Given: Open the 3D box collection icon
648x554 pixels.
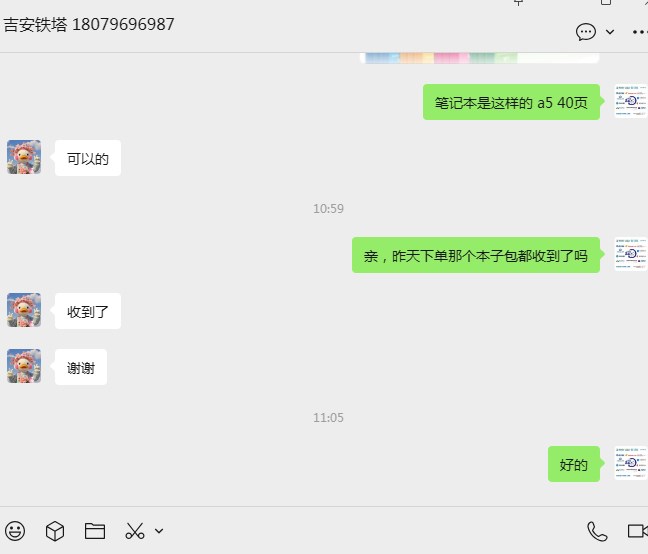Looking at the screenshot, I should pos(55,531).
